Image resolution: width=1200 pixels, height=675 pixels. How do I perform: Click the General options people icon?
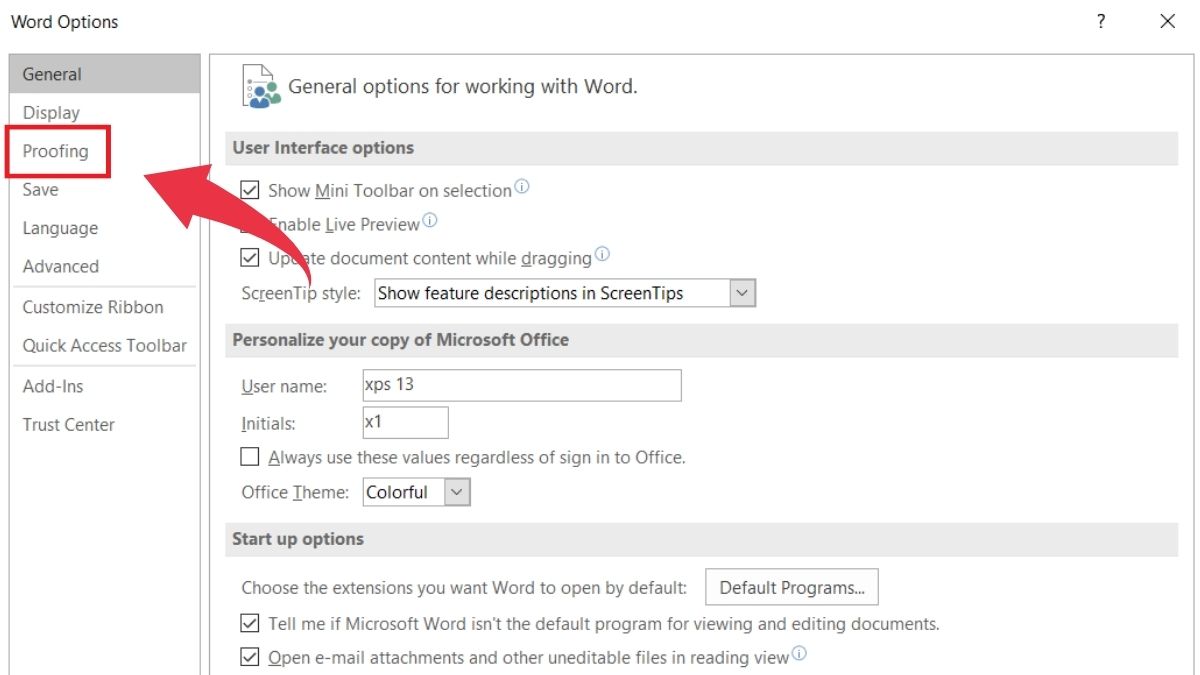tap(260, 87)
